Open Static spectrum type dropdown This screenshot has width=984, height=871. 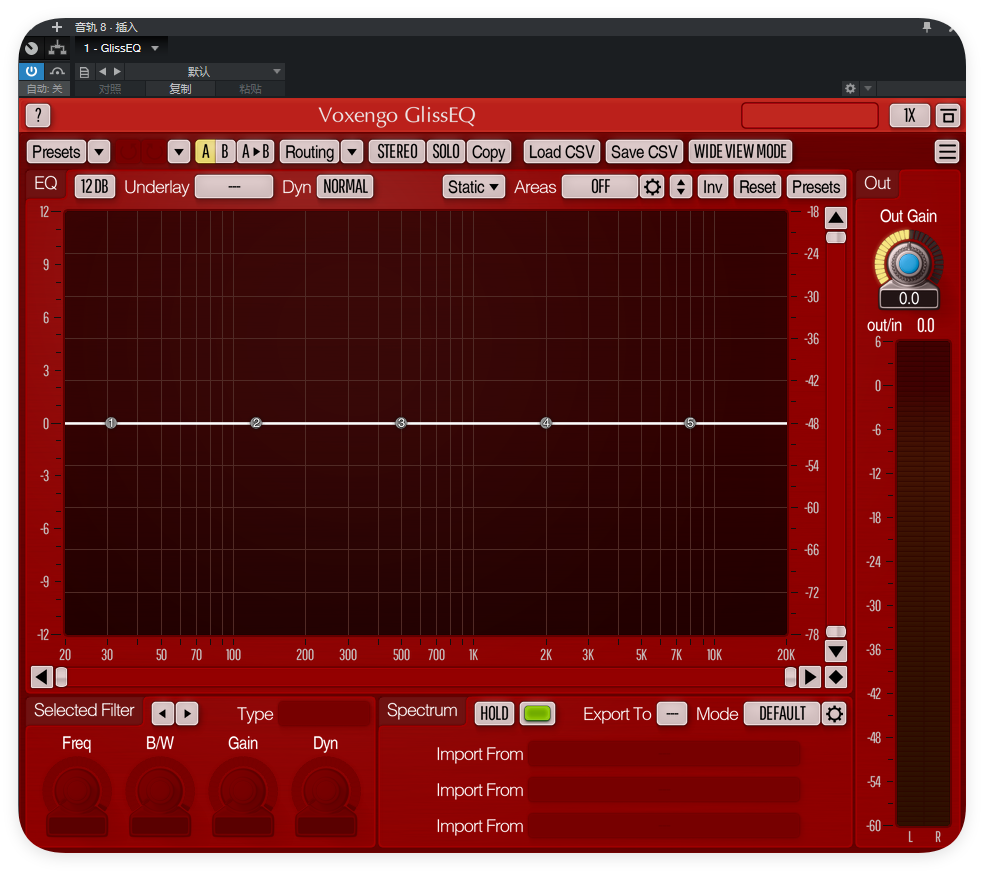[x=474, y=187]
